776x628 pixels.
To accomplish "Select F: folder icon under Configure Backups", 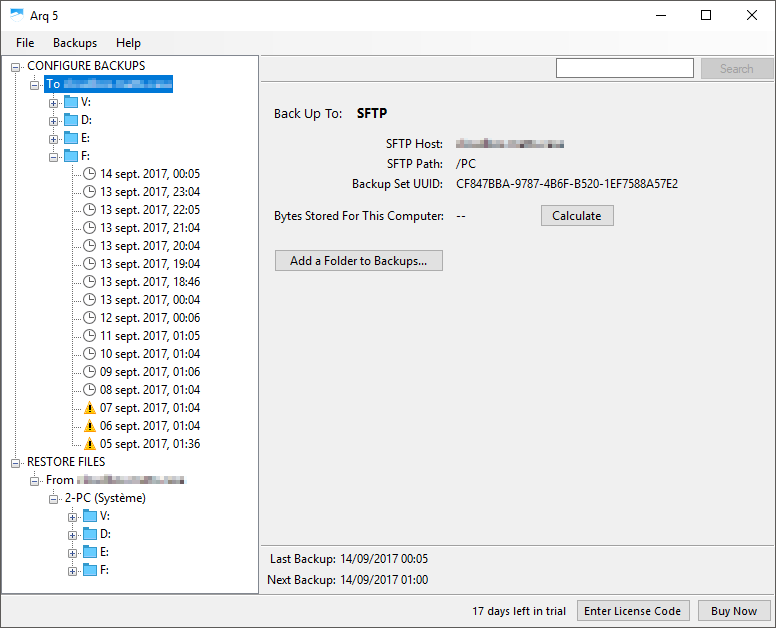I will (71, 156).
